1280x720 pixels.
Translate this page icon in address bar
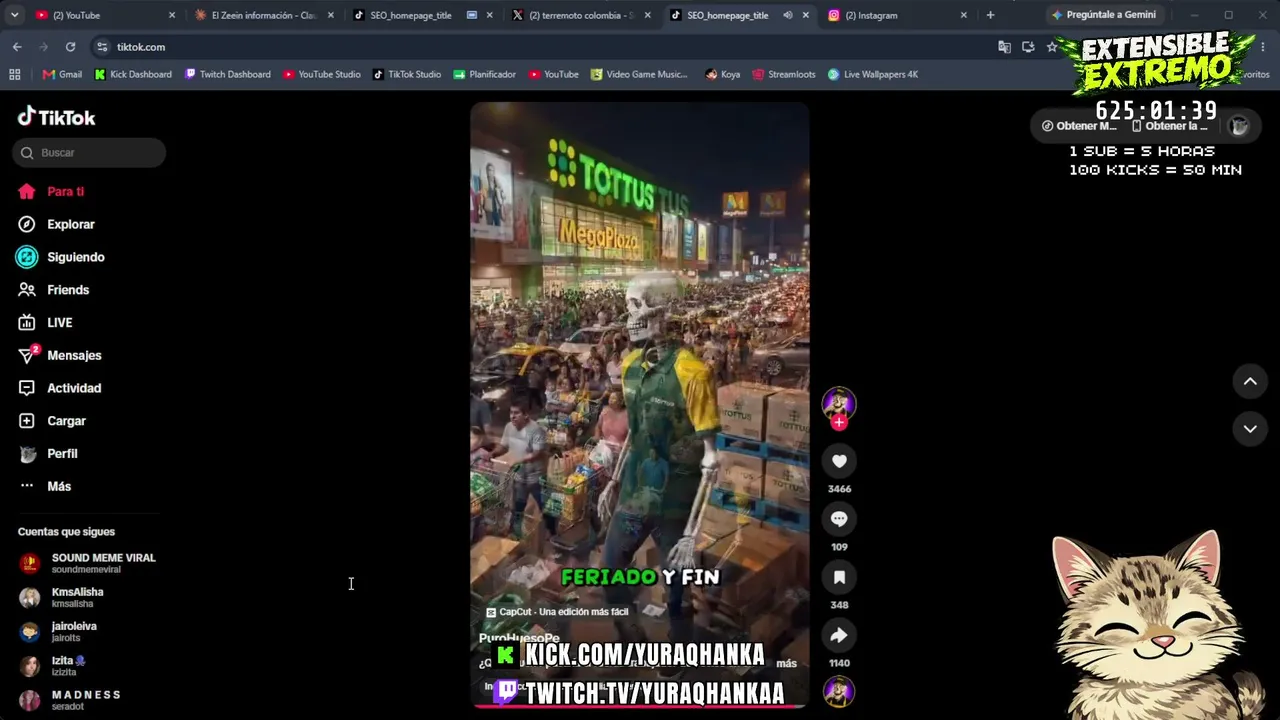(x=1004, y=47)
